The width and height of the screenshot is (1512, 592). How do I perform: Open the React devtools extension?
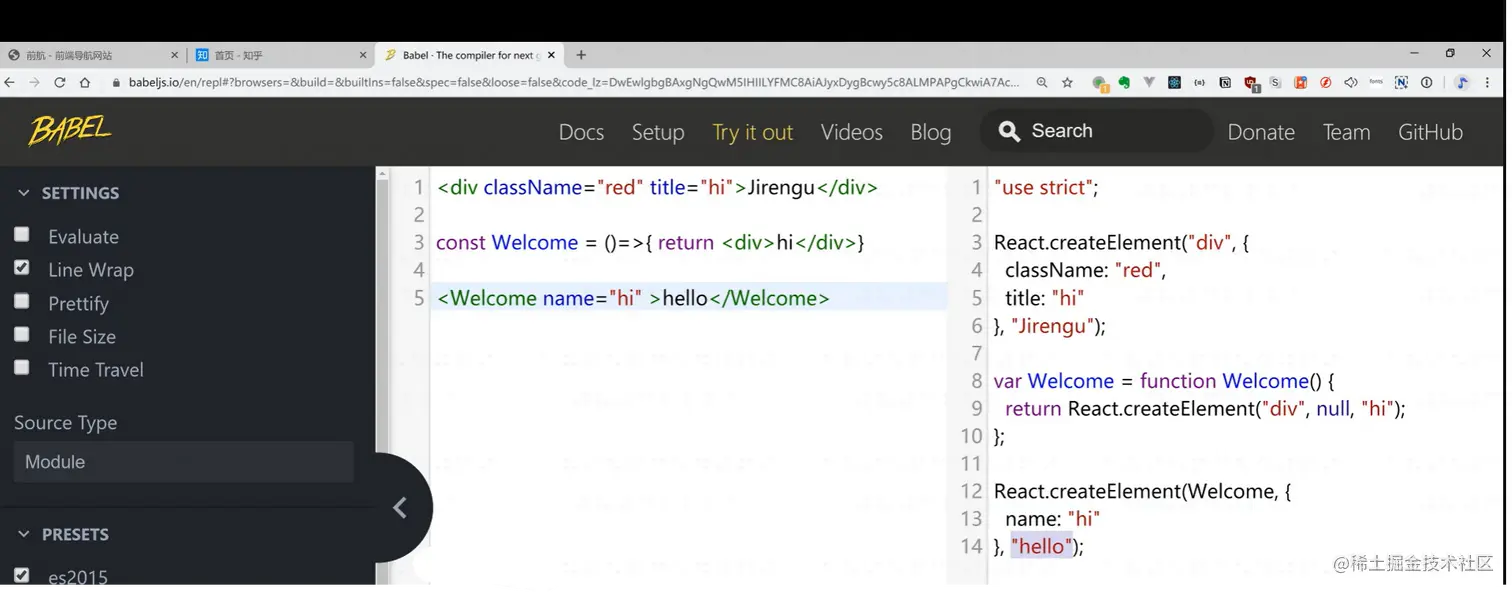(x=1174, y=83)
